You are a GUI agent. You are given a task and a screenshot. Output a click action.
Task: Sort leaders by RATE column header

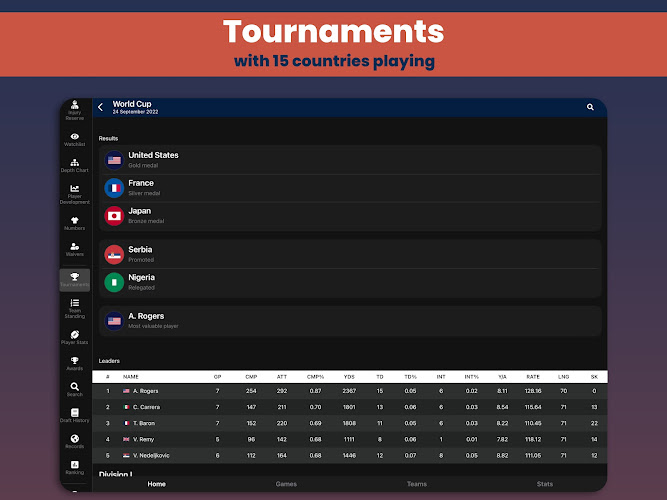tap(531, 377)
